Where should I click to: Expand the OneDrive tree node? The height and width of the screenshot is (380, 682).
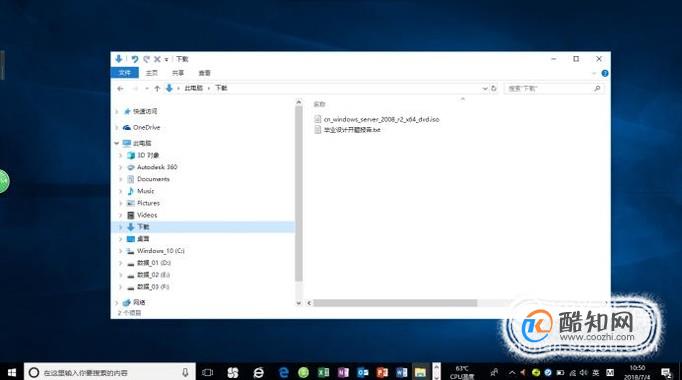pos(117,127)
